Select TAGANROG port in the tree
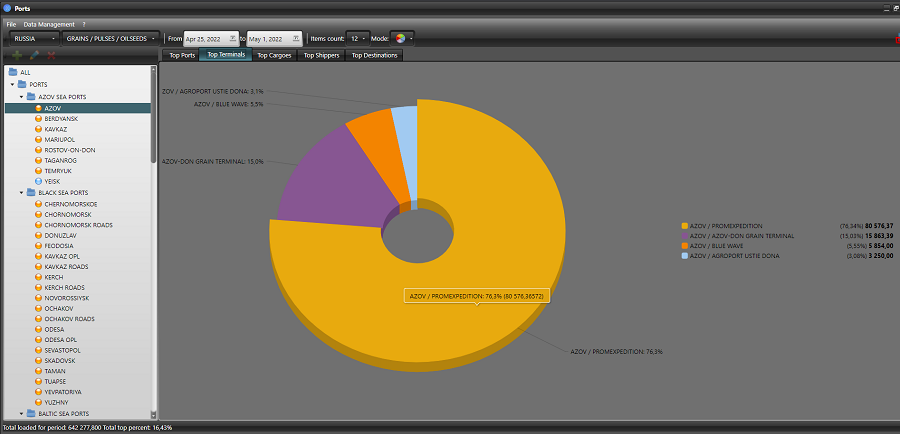The image size is (900, 434). tap(60, 160)
